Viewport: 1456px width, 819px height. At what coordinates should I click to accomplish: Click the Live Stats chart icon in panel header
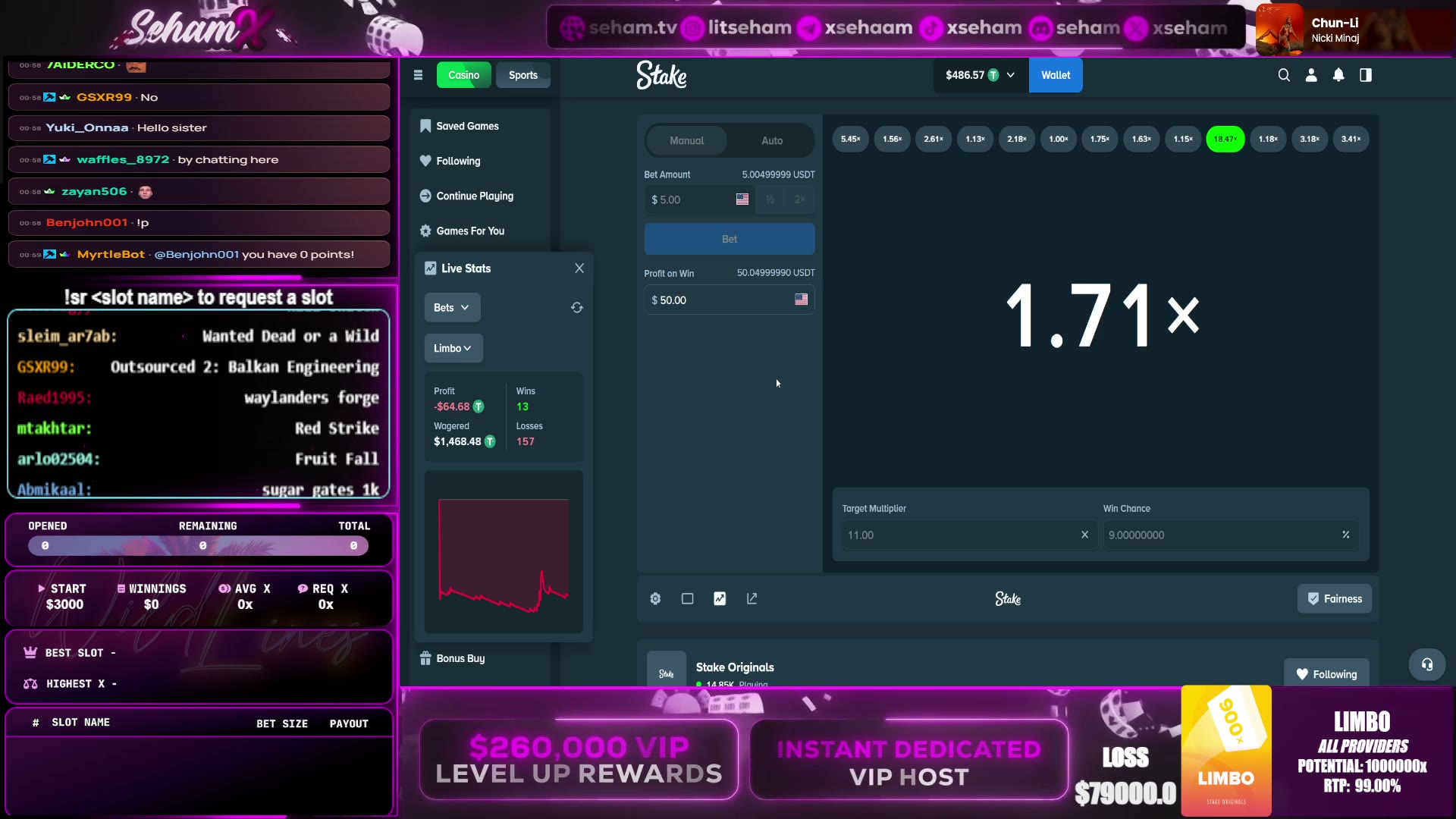(x=430, y=268)
